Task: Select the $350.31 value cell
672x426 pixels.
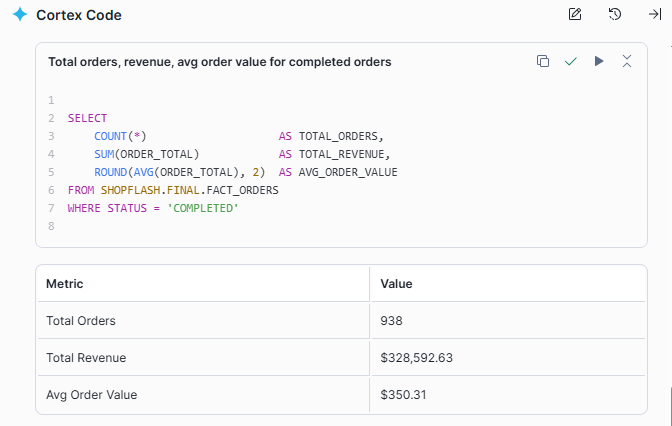Action: click(508, 395)
